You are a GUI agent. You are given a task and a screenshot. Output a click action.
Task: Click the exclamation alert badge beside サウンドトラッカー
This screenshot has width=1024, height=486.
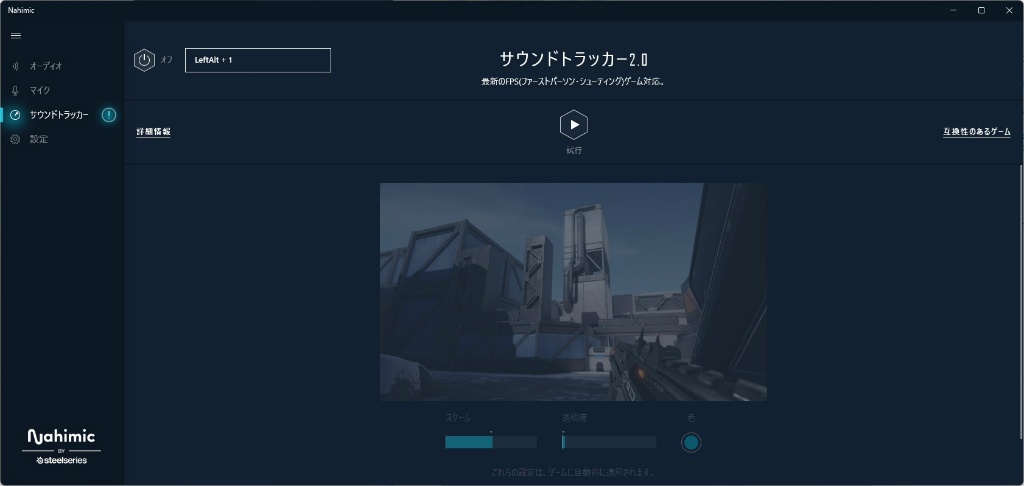pos(108,115)
